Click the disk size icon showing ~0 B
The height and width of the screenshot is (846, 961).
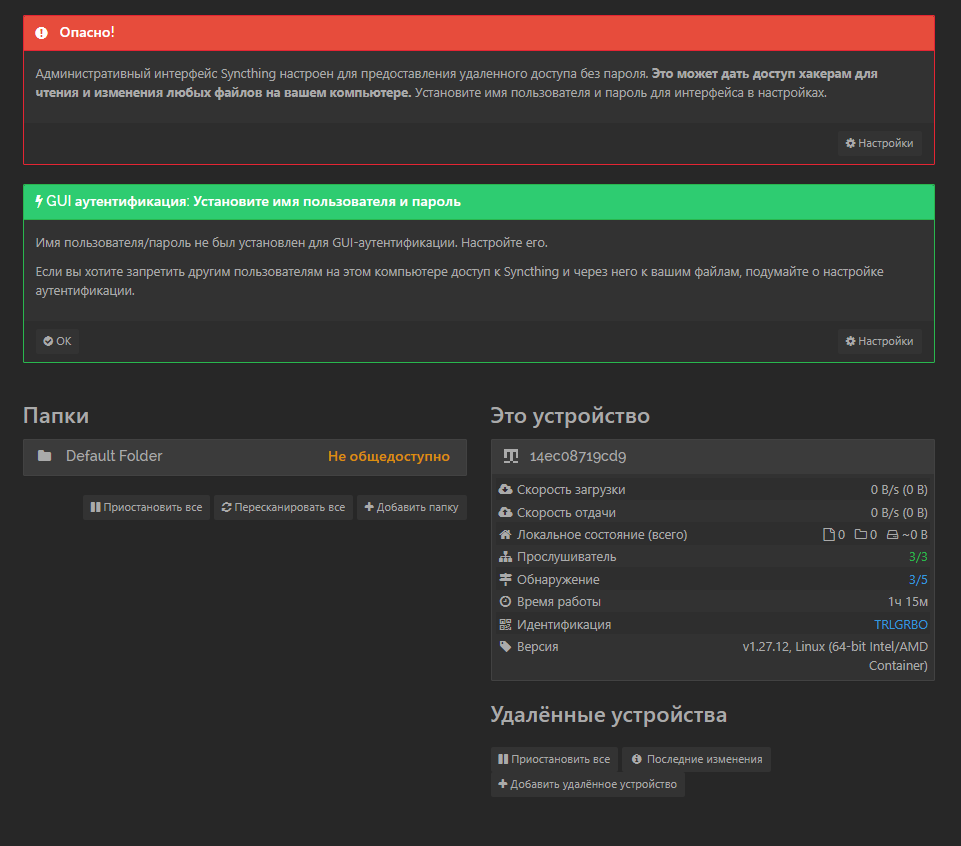[x=892, y=535]
